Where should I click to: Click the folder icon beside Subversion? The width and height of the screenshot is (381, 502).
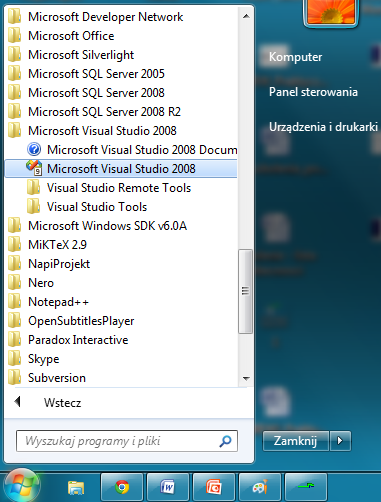point(15,377)
